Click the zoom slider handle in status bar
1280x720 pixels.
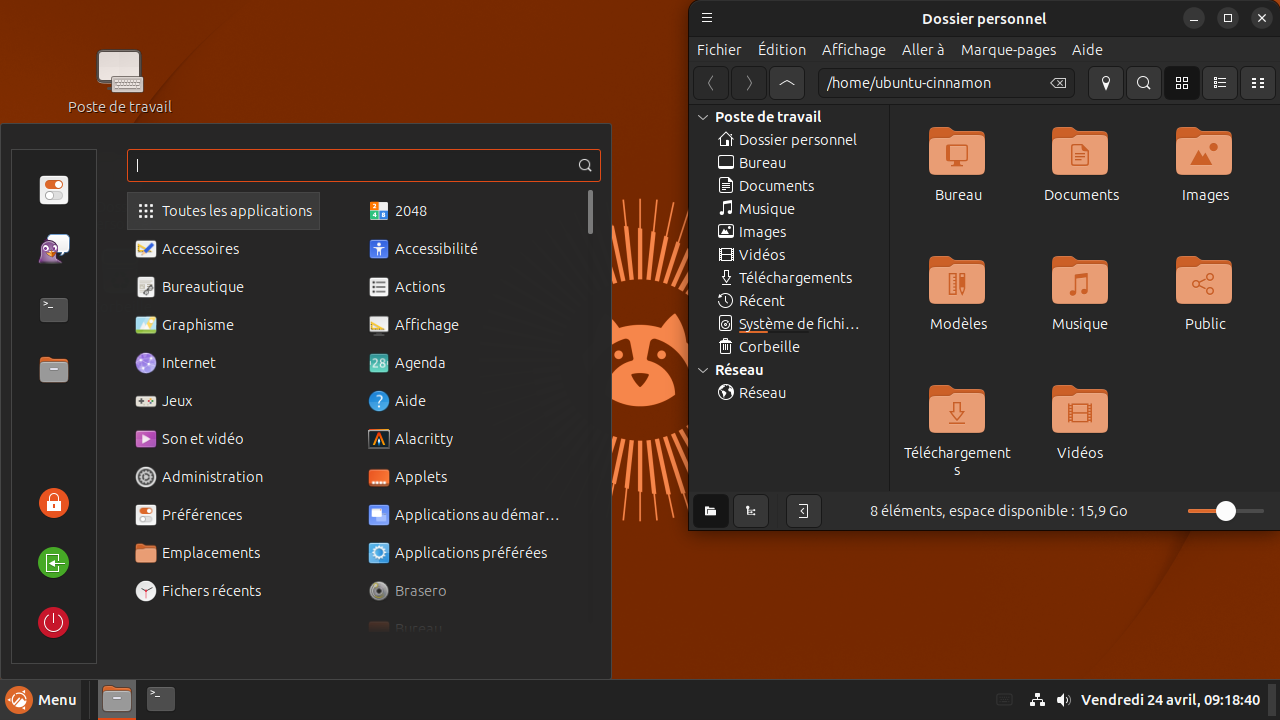(x=1226, y=511)
